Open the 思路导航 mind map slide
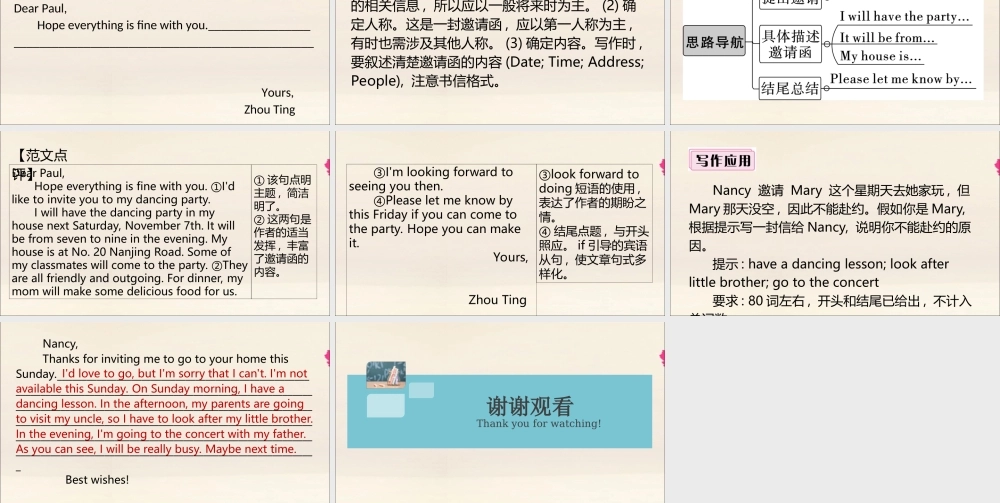 (x=835, y=62)
